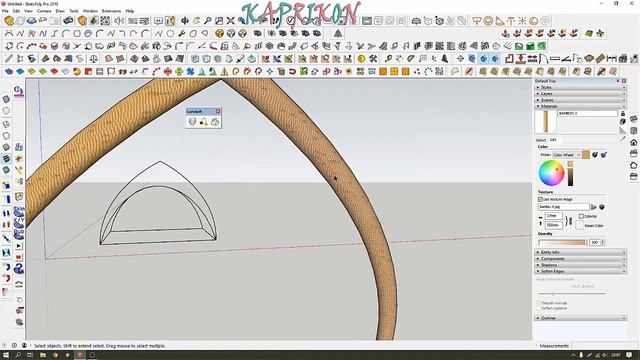Screen dimensions: 640x360
Task: Expand the Entity Info panel
Action: click(x=580, y=252)
